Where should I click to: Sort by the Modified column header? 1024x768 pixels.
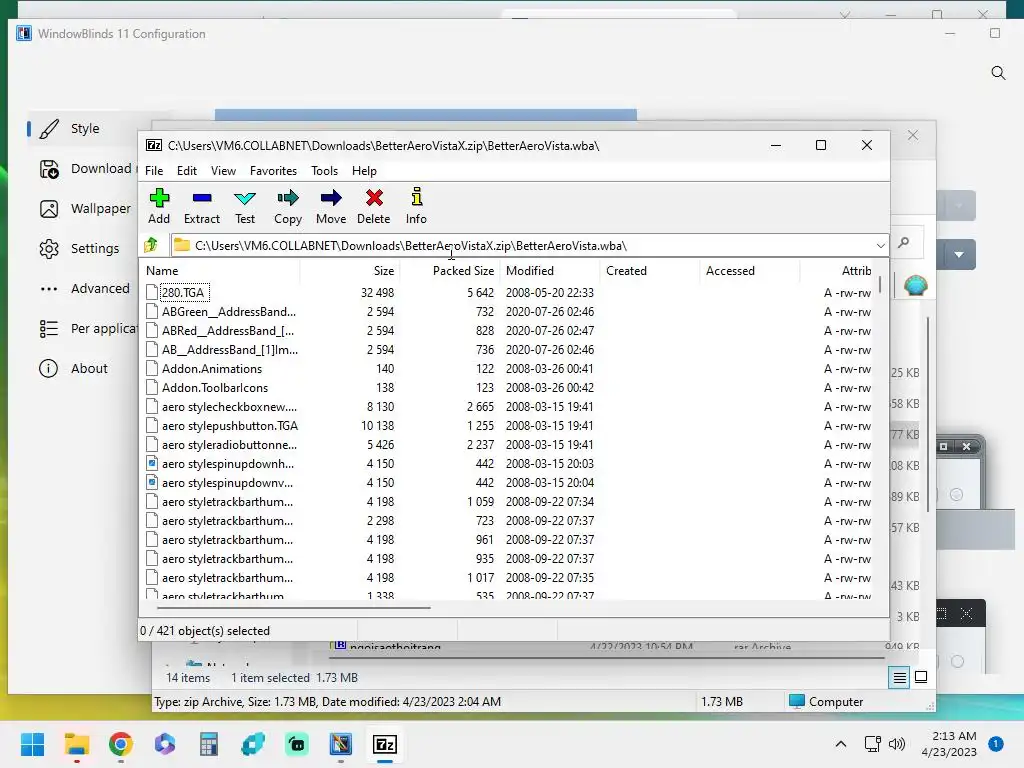click(x=550, y=270)
